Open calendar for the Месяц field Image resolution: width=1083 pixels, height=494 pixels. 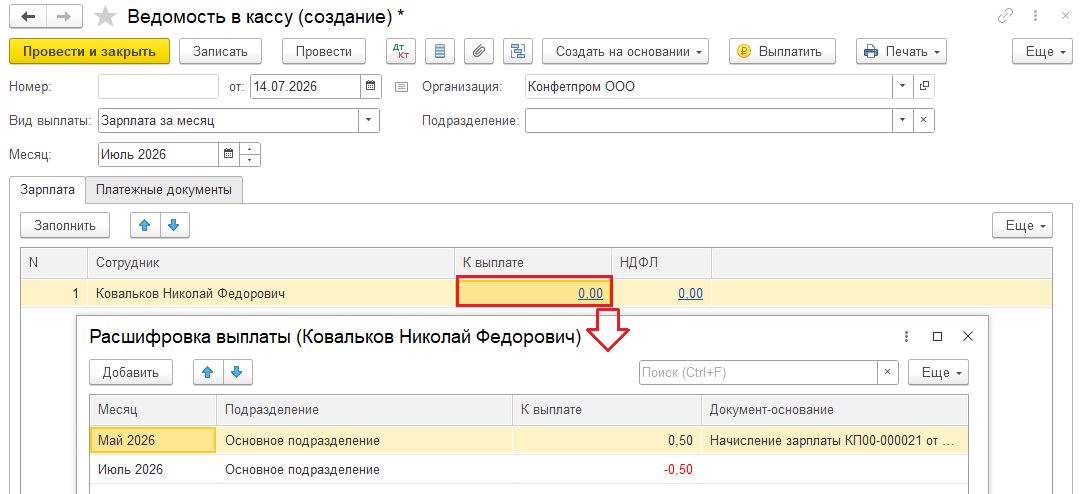click(x=228, y=154)
